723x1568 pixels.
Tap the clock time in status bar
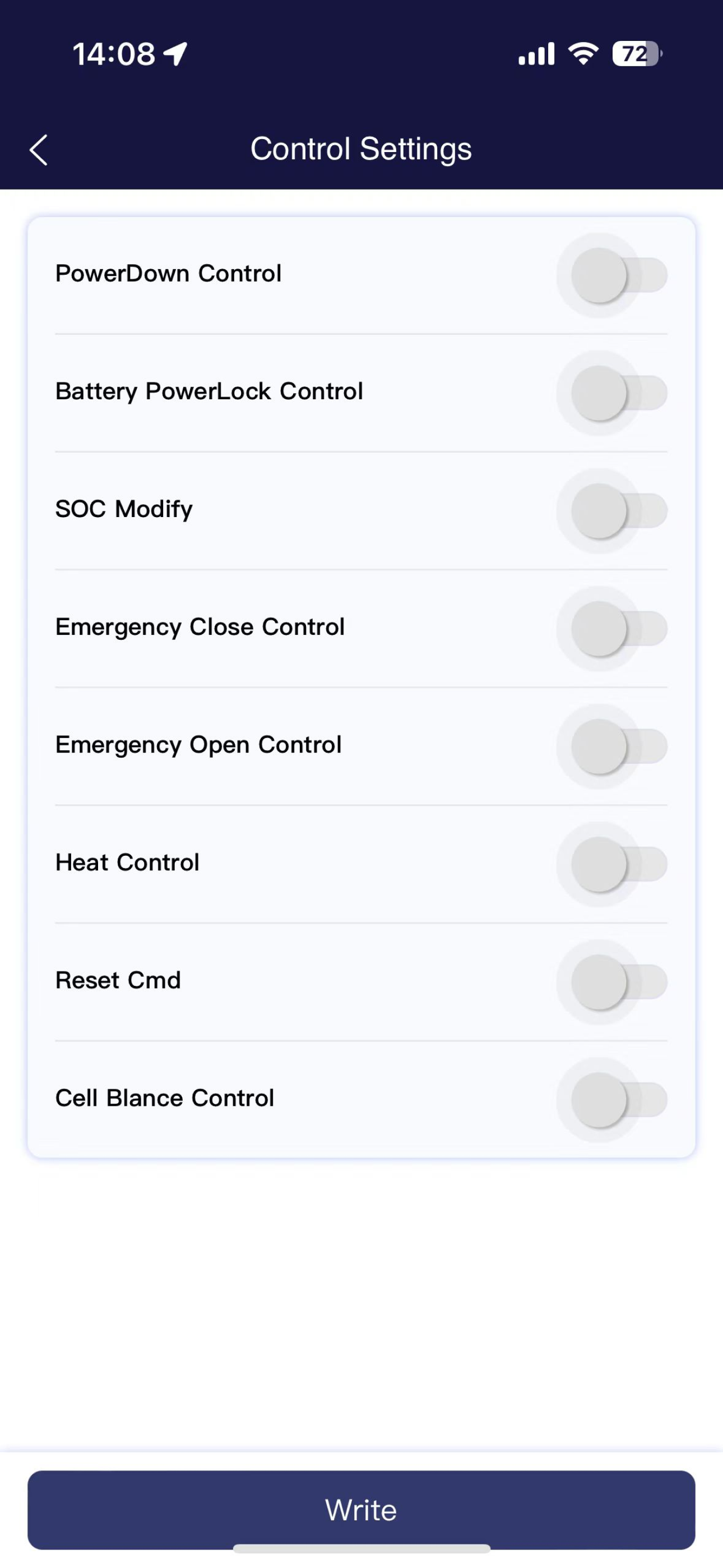[114, 54]
